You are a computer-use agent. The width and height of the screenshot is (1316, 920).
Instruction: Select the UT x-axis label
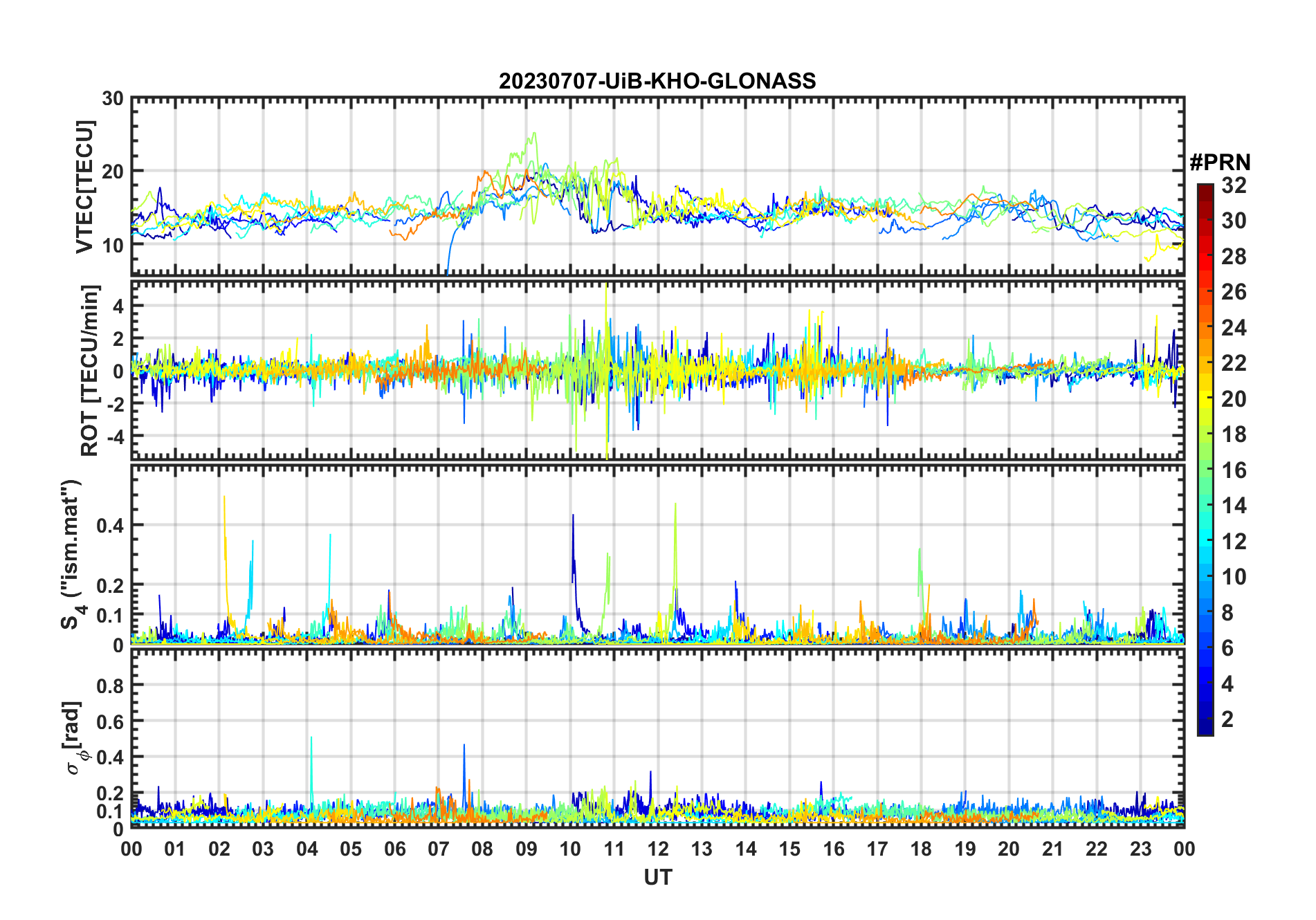(x=658, y=877)
